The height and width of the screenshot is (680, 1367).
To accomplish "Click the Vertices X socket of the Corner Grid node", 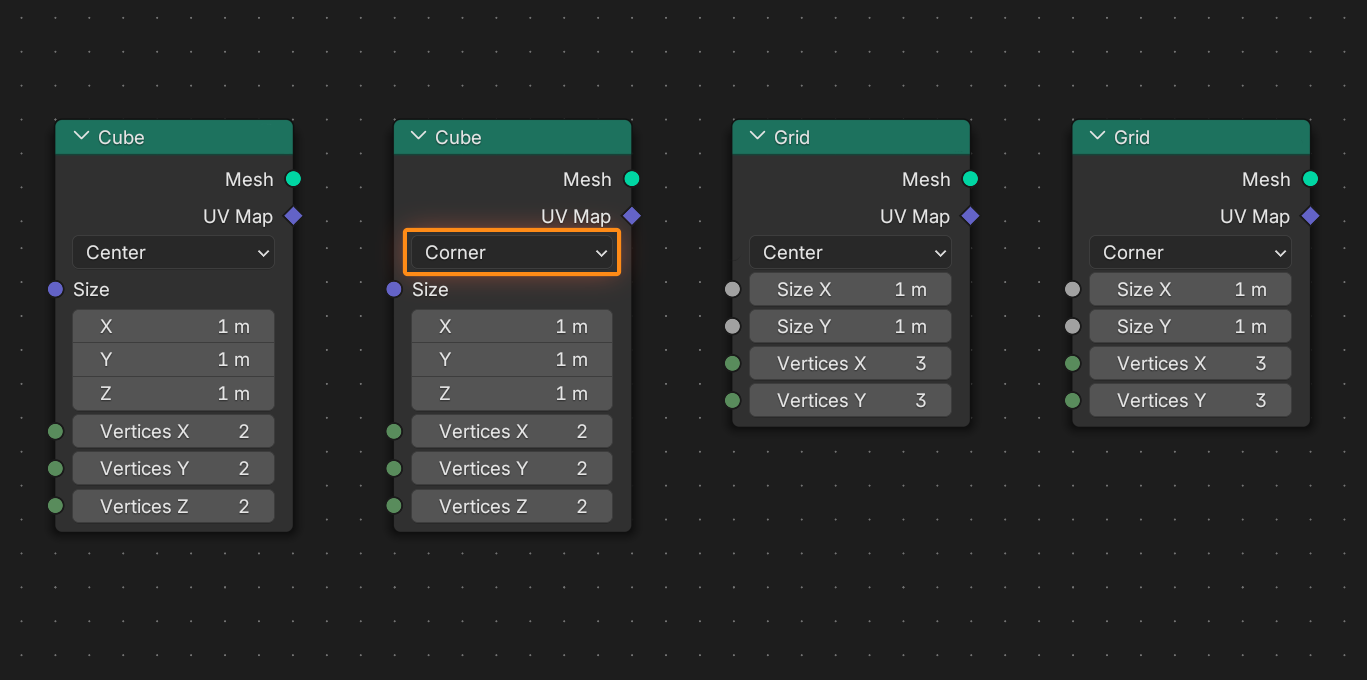I will (x=1073, y=364).
